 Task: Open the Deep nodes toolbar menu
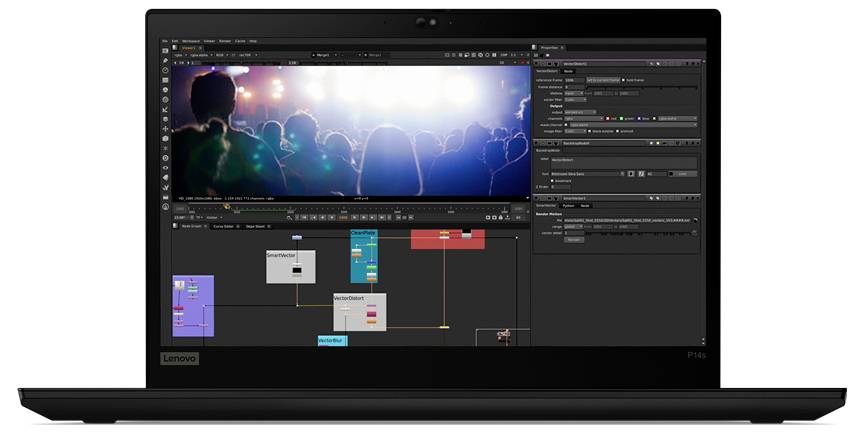click(x=165, y=158)
